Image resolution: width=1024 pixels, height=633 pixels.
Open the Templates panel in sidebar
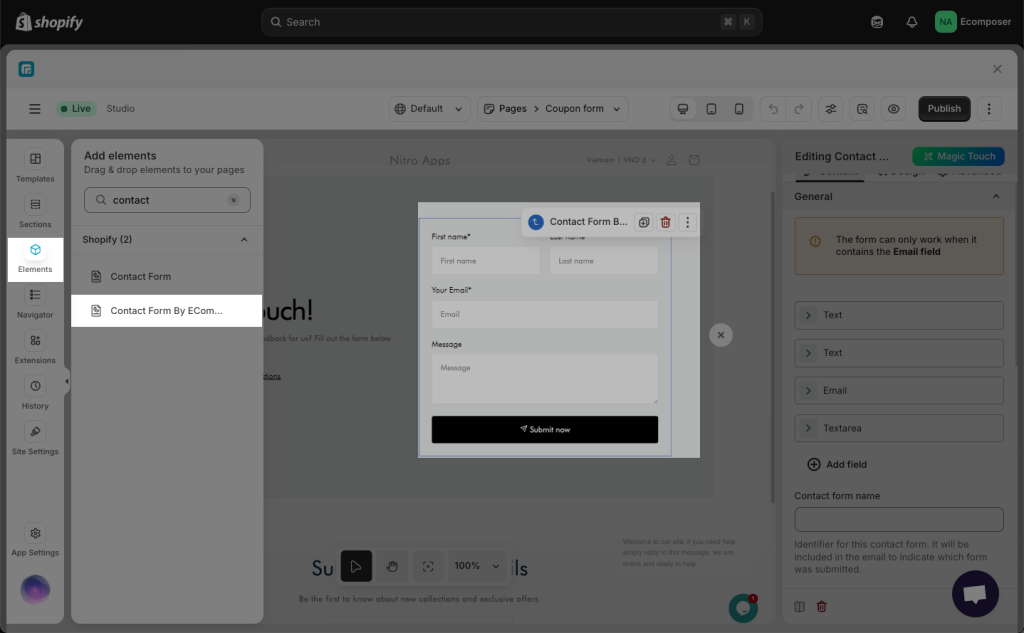pos(35,166)
